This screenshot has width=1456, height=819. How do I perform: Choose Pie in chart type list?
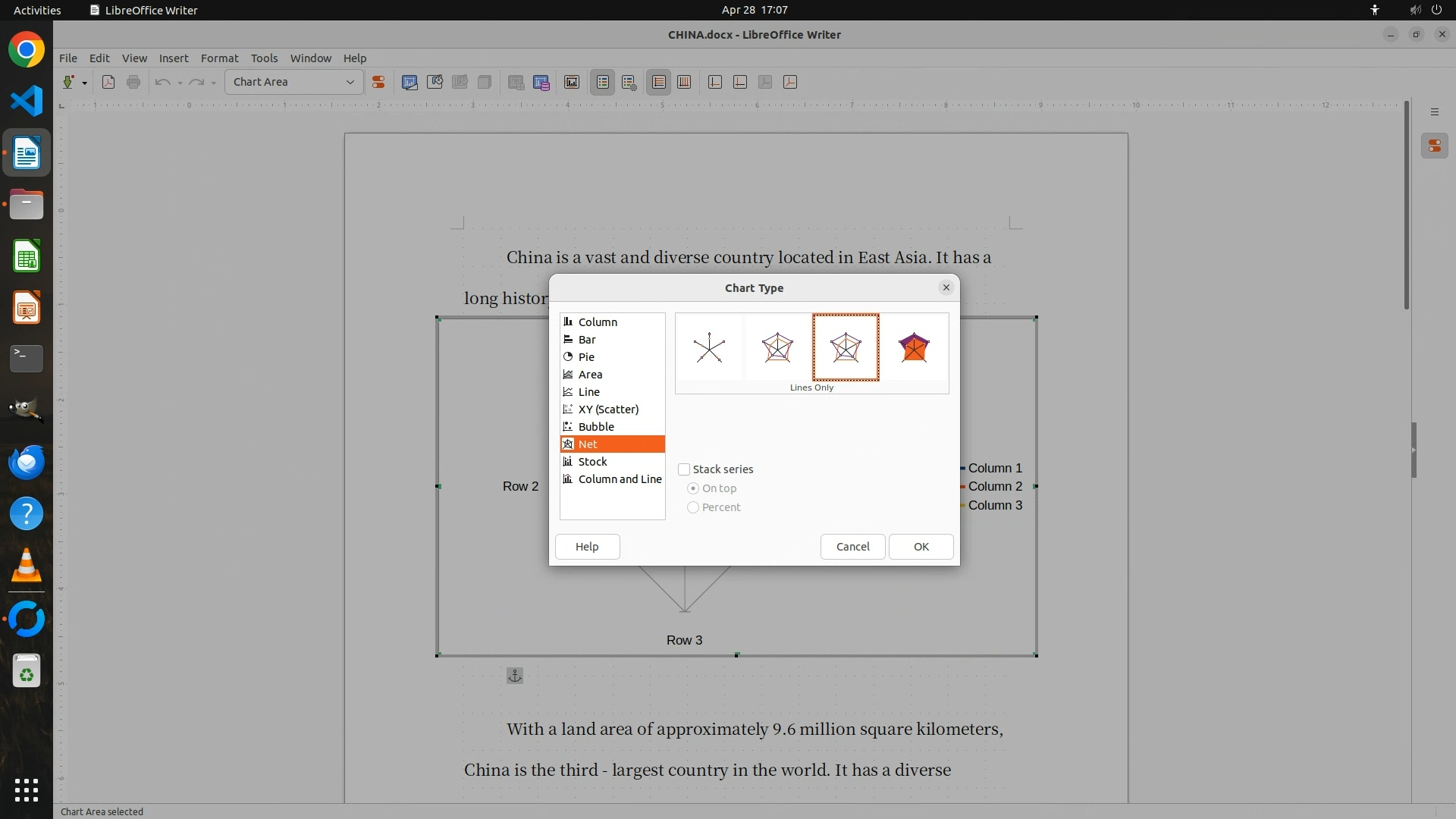point(586,357)
